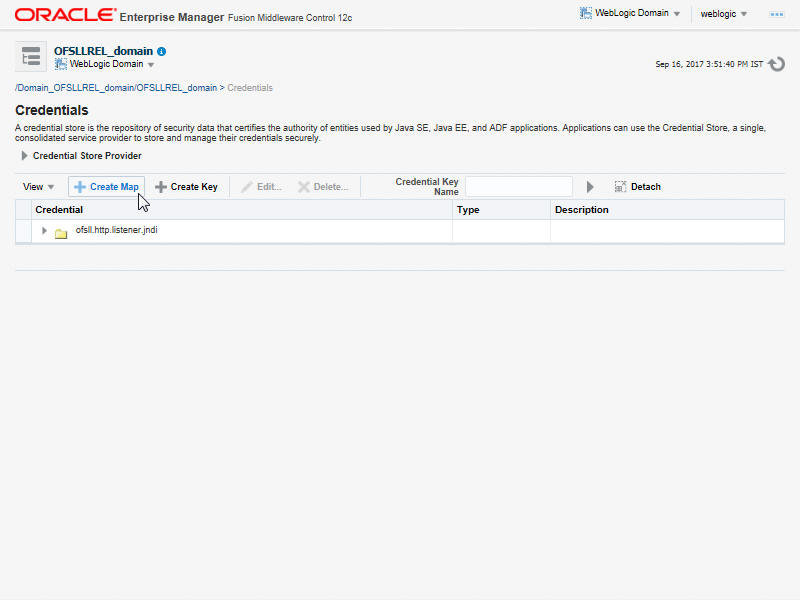This screenshot has height=600, width=800.
Task: Click the OFSLLREL_domain title text
Action: tap(104, 51)
